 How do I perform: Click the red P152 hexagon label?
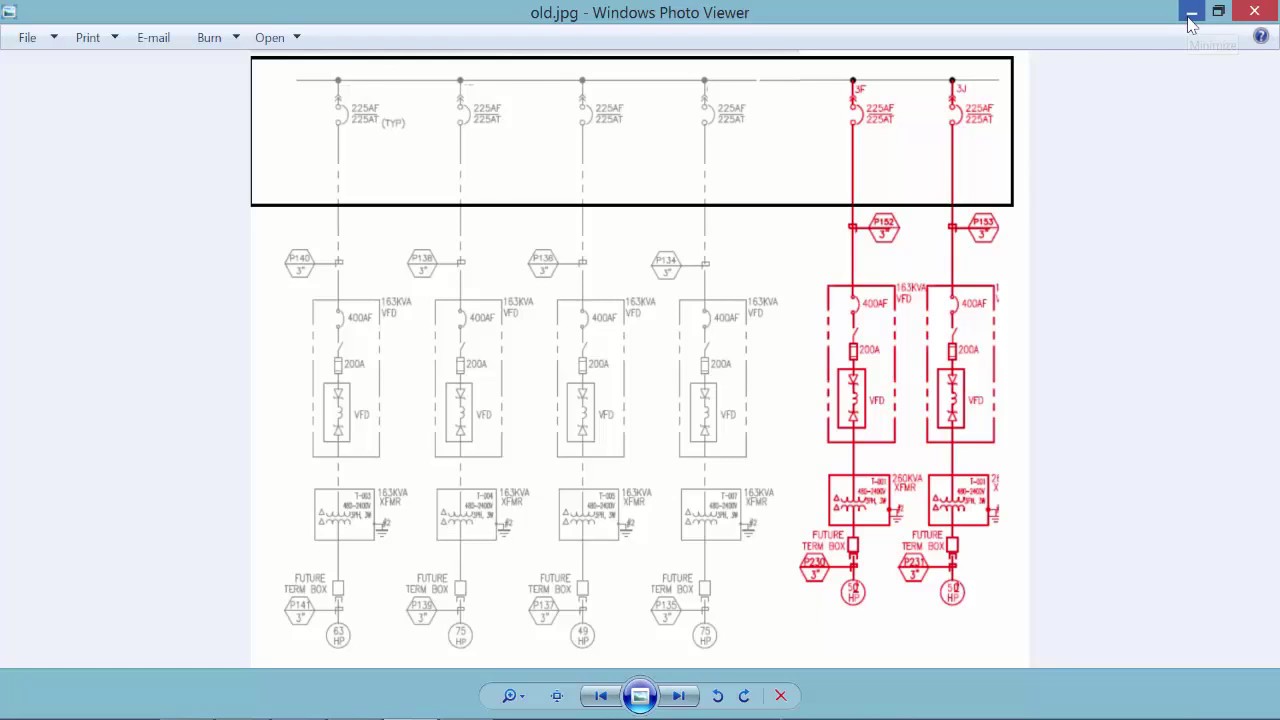[883, 227]
